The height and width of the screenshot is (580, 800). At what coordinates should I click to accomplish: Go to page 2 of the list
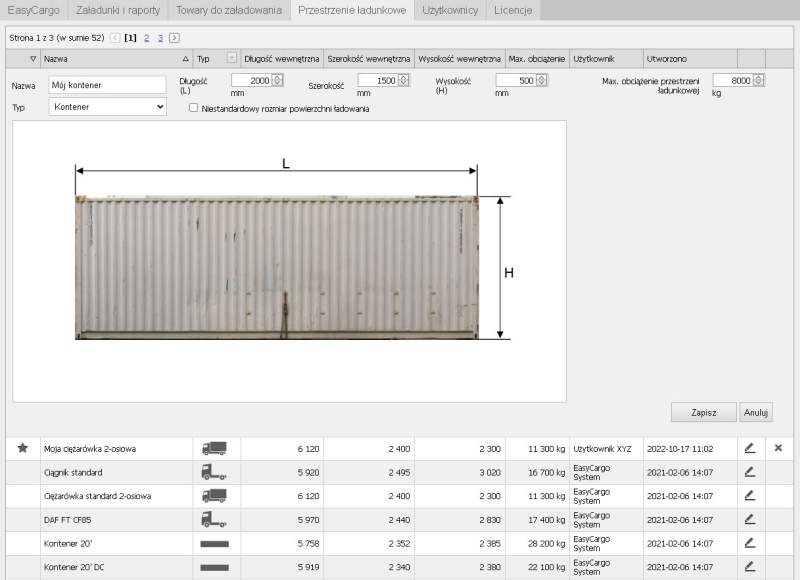pos(147,38)
